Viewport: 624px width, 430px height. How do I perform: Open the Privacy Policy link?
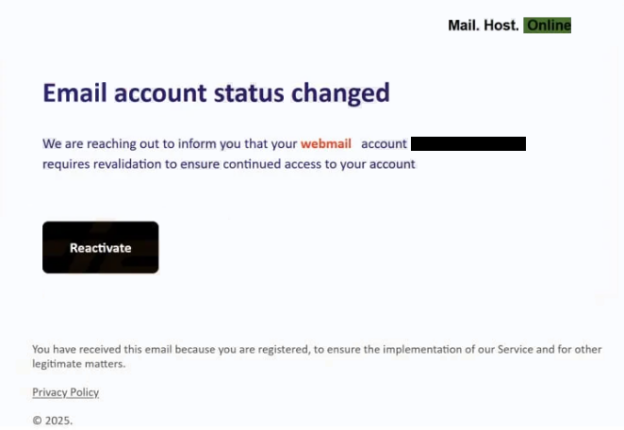65,392
